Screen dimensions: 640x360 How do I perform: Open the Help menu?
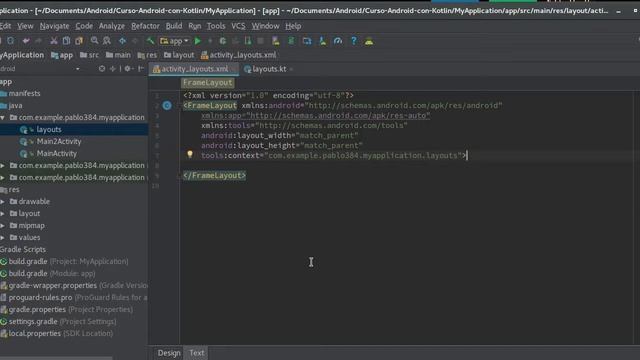click(293, 26)
